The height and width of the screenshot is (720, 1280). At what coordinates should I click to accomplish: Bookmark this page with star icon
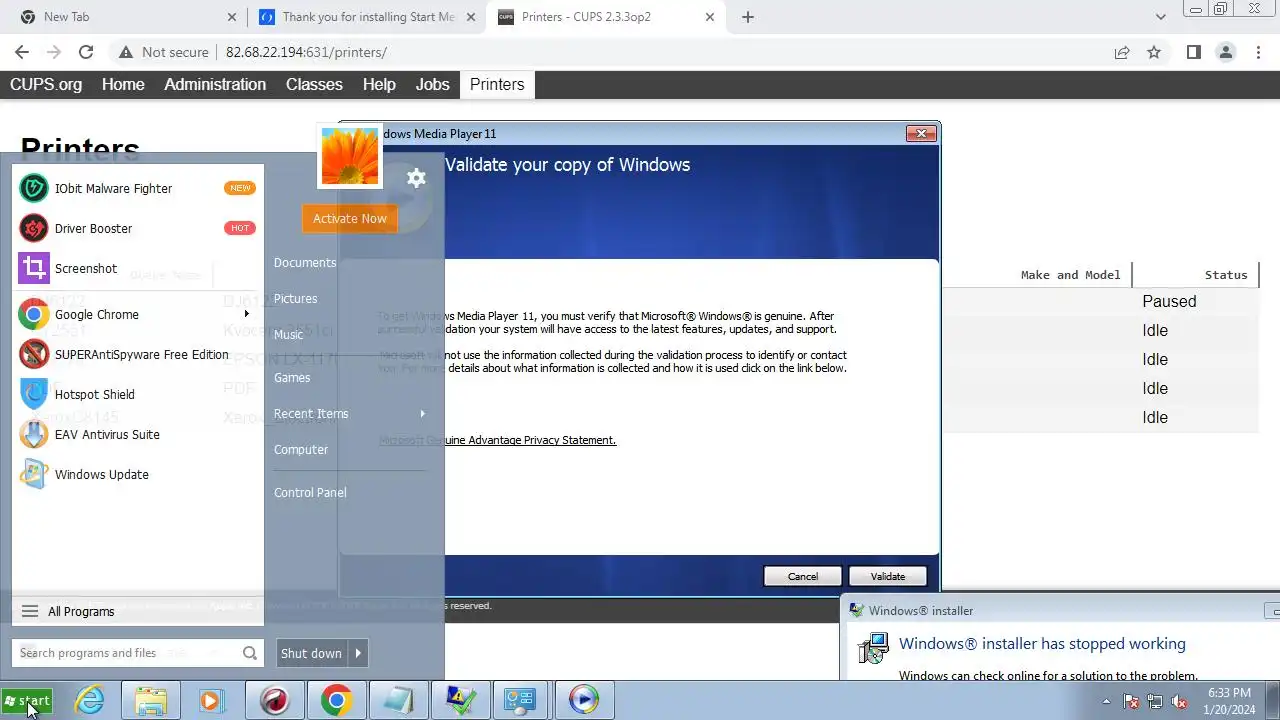point(1154,52)
